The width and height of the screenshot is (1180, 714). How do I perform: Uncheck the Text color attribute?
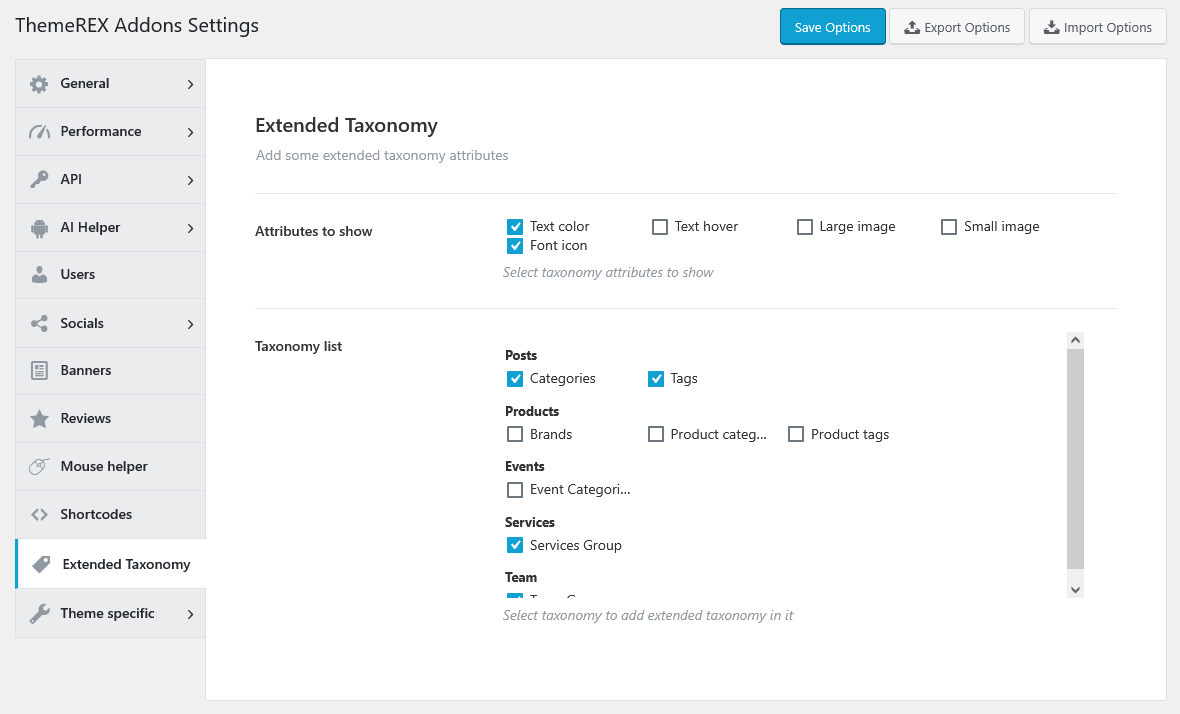[x=515, y=226]
